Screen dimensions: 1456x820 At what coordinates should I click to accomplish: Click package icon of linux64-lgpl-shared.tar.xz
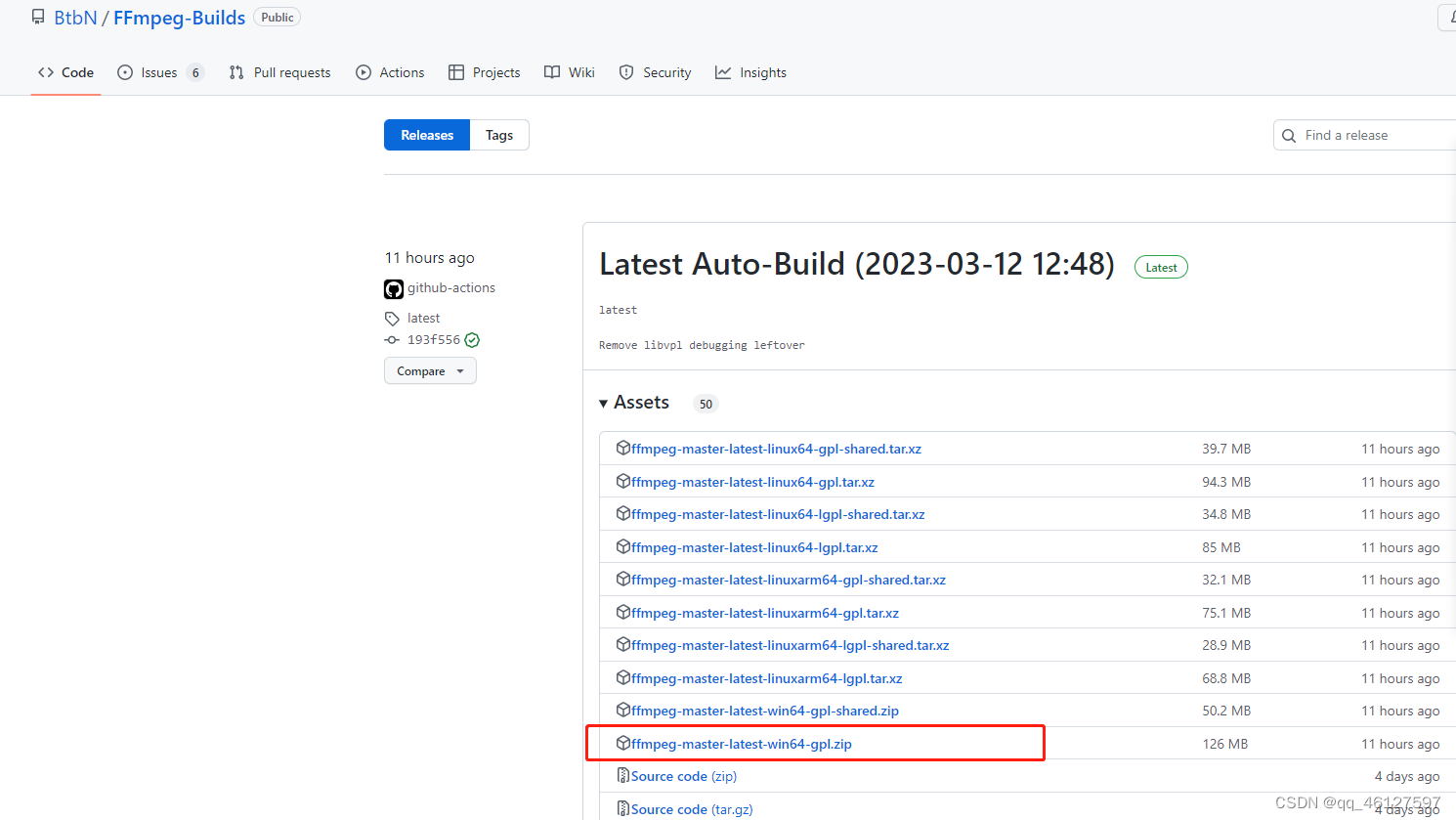point(623,513)
